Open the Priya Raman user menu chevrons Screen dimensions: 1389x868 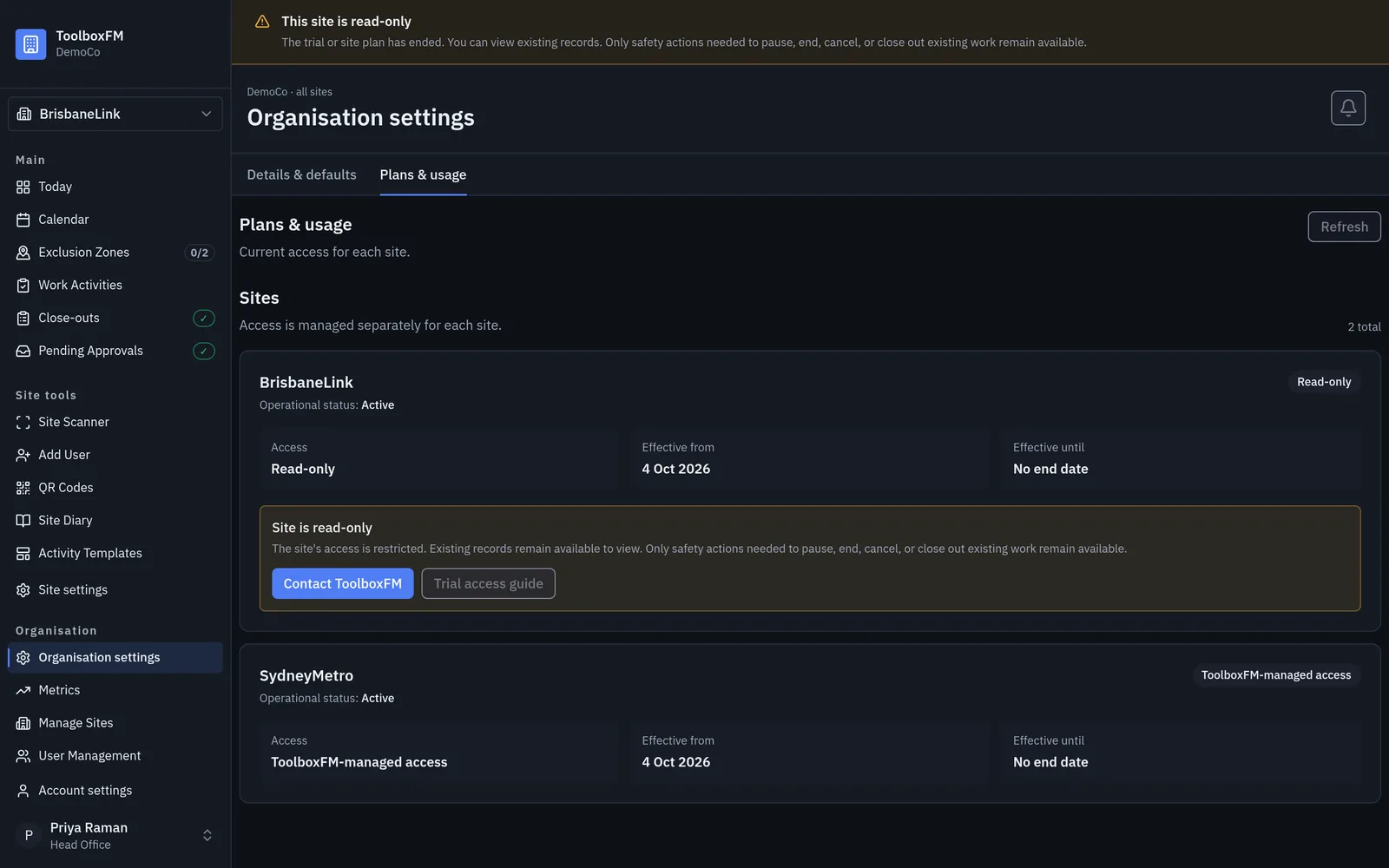[x=207, y=835]
